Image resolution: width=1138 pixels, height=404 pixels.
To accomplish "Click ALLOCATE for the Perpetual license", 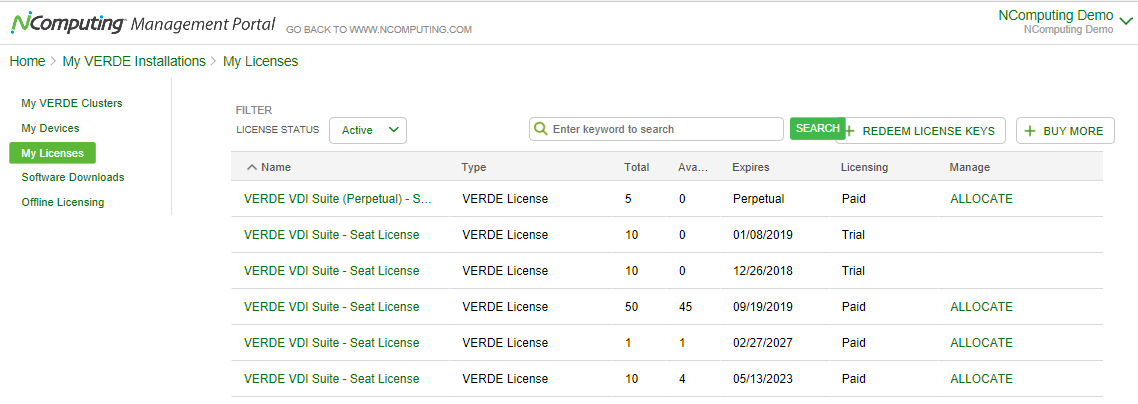I will (981, 199).
